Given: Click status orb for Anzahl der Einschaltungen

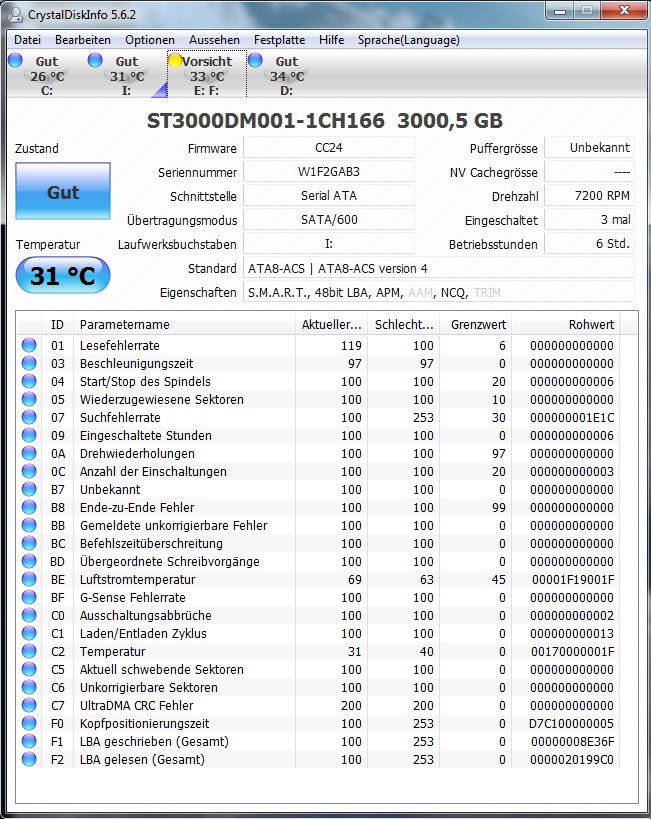Looking at the screenshot, I should coord(29,471).
